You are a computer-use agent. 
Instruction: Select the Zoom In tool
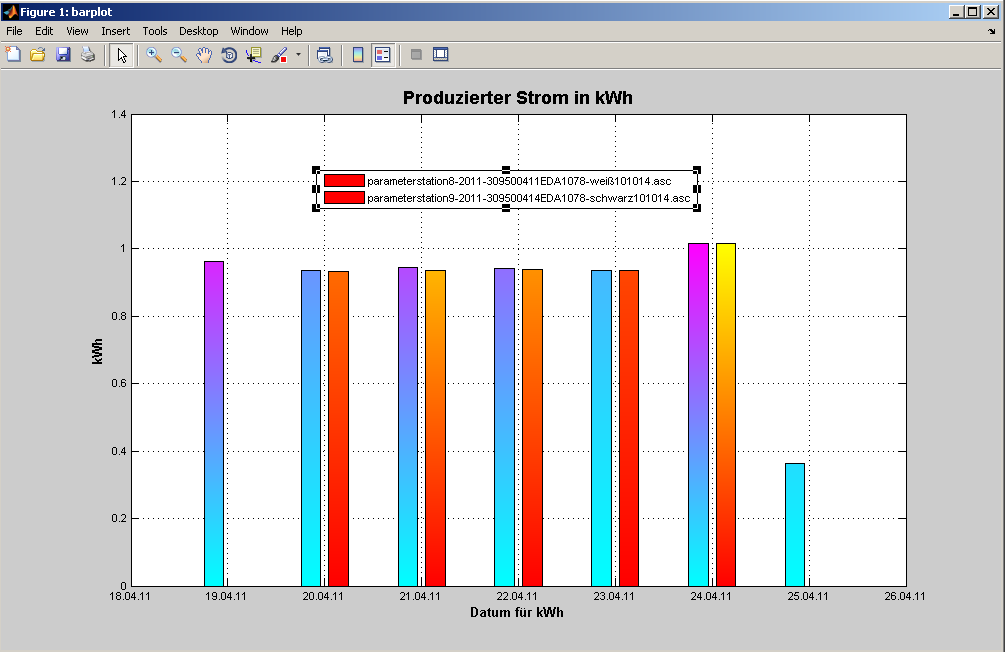pyautogui.click(x=154, y=55)
